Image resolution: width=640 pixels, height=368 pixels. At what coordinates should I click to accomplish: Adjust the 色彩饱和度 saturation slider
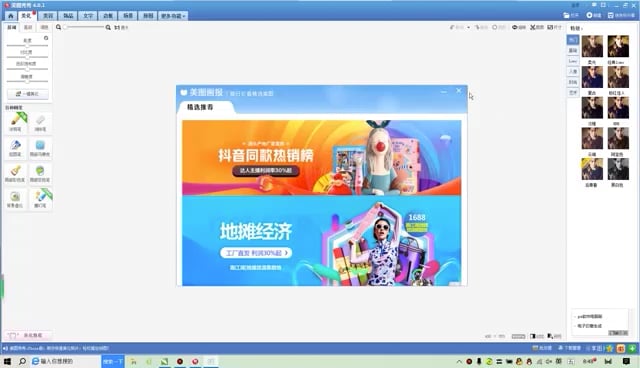pos(27,69)
